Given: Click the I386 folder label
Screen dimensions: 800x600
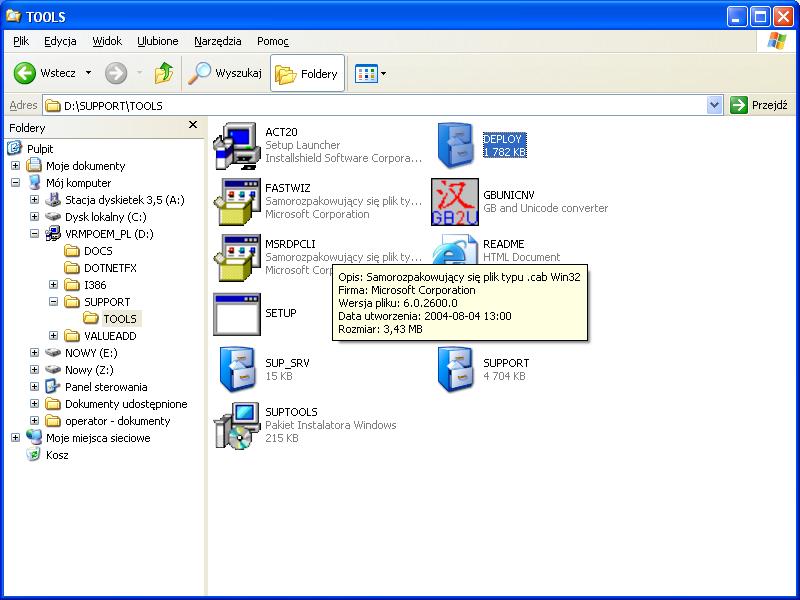Looking at the screenshot, I should [x=95, y=285].
